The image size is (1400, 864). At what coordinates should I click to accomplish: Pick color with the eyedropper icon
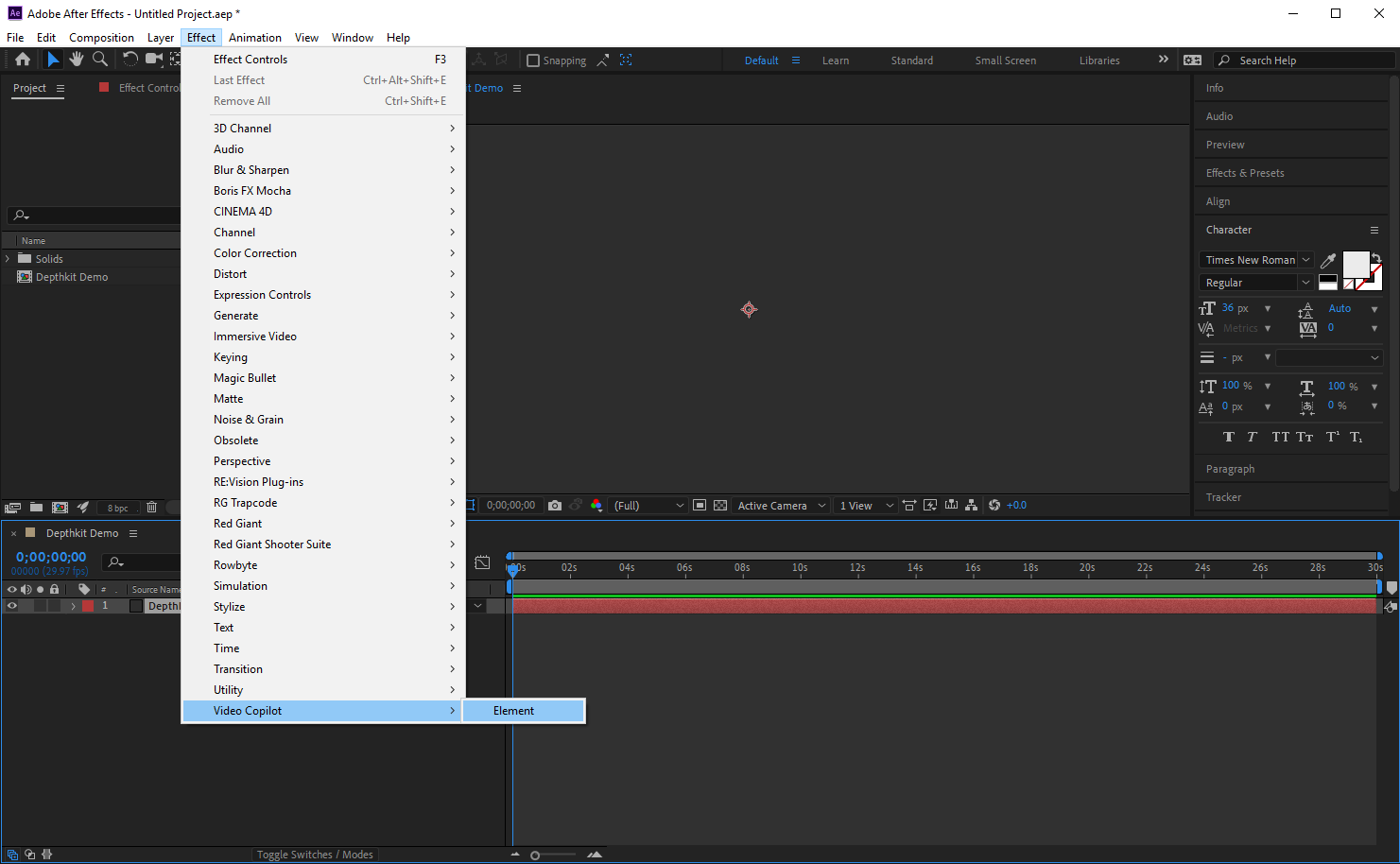[1328, 261]
